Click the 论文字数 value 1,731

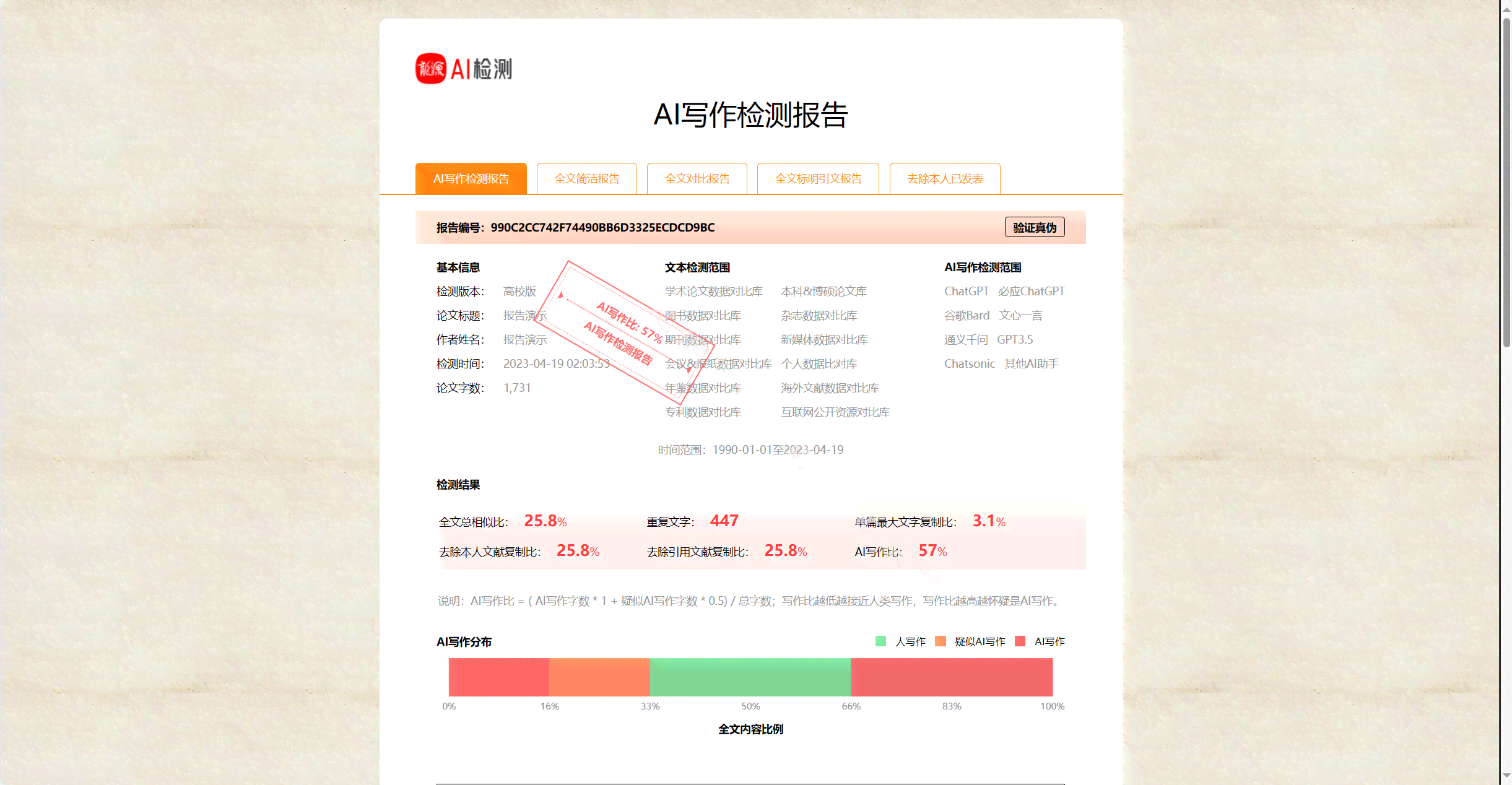click(517, 388)
